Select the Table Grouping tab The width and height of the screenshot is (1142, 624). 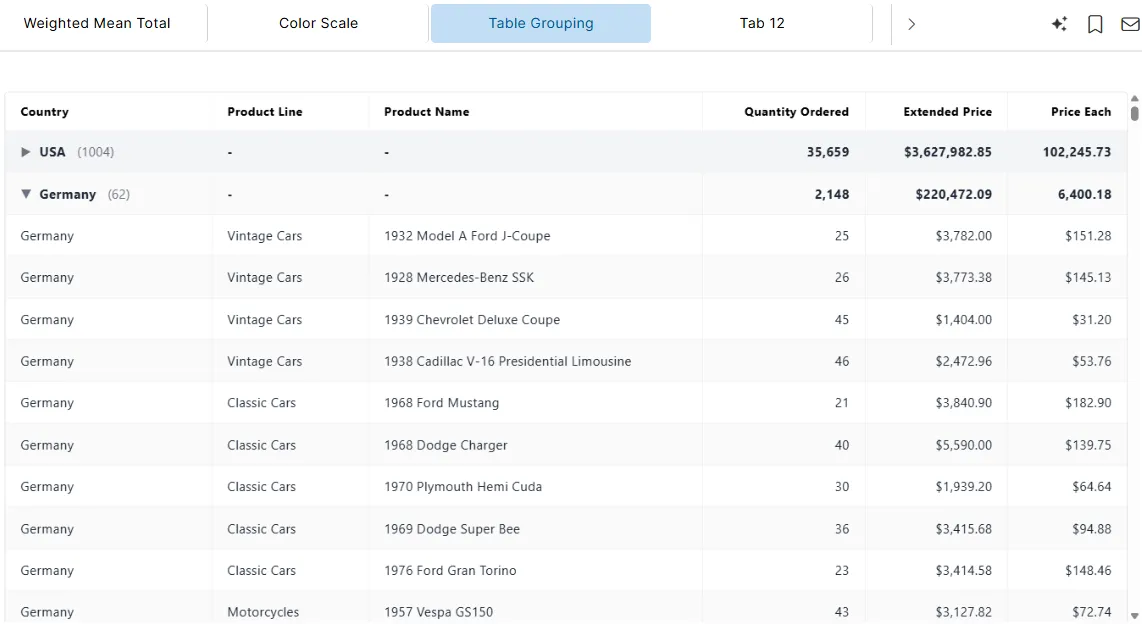(x=540, y=22)
